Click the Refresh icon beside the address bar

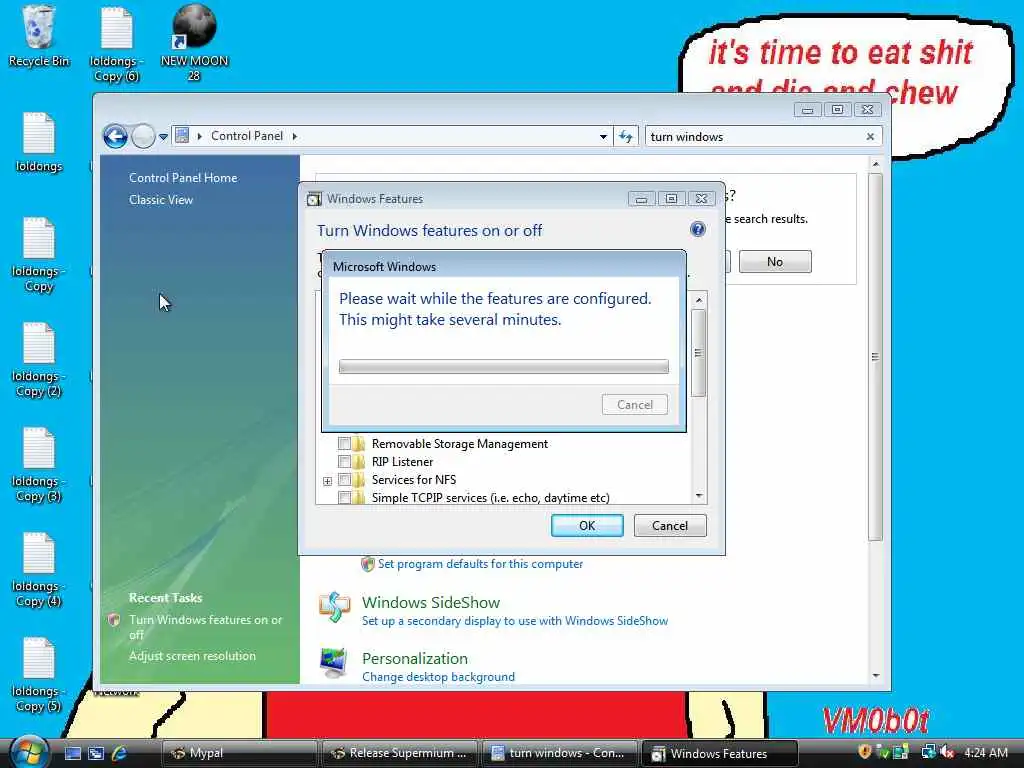click(626, 136)
